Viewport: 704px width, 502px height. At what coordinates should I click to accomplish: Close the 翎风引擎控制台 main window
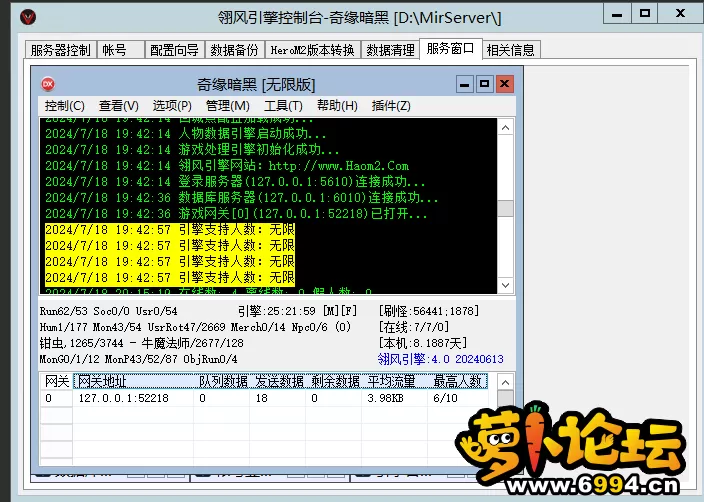681,14
